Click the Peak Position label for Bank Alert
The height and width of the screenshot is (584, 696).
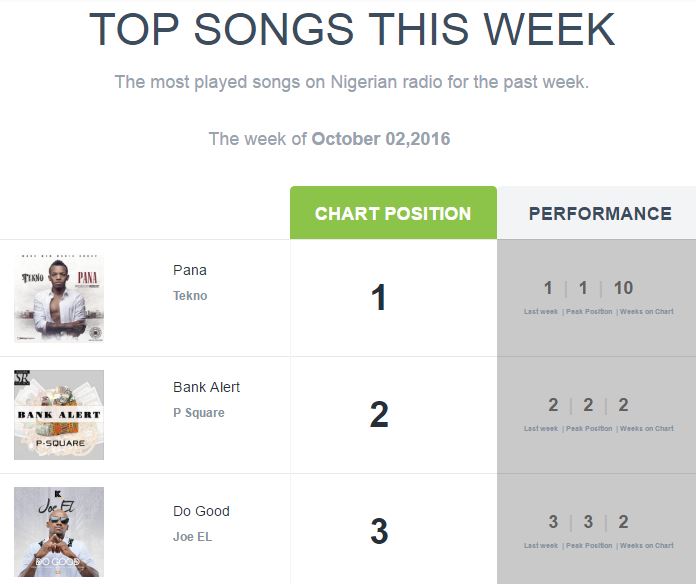tap(589, 428)
